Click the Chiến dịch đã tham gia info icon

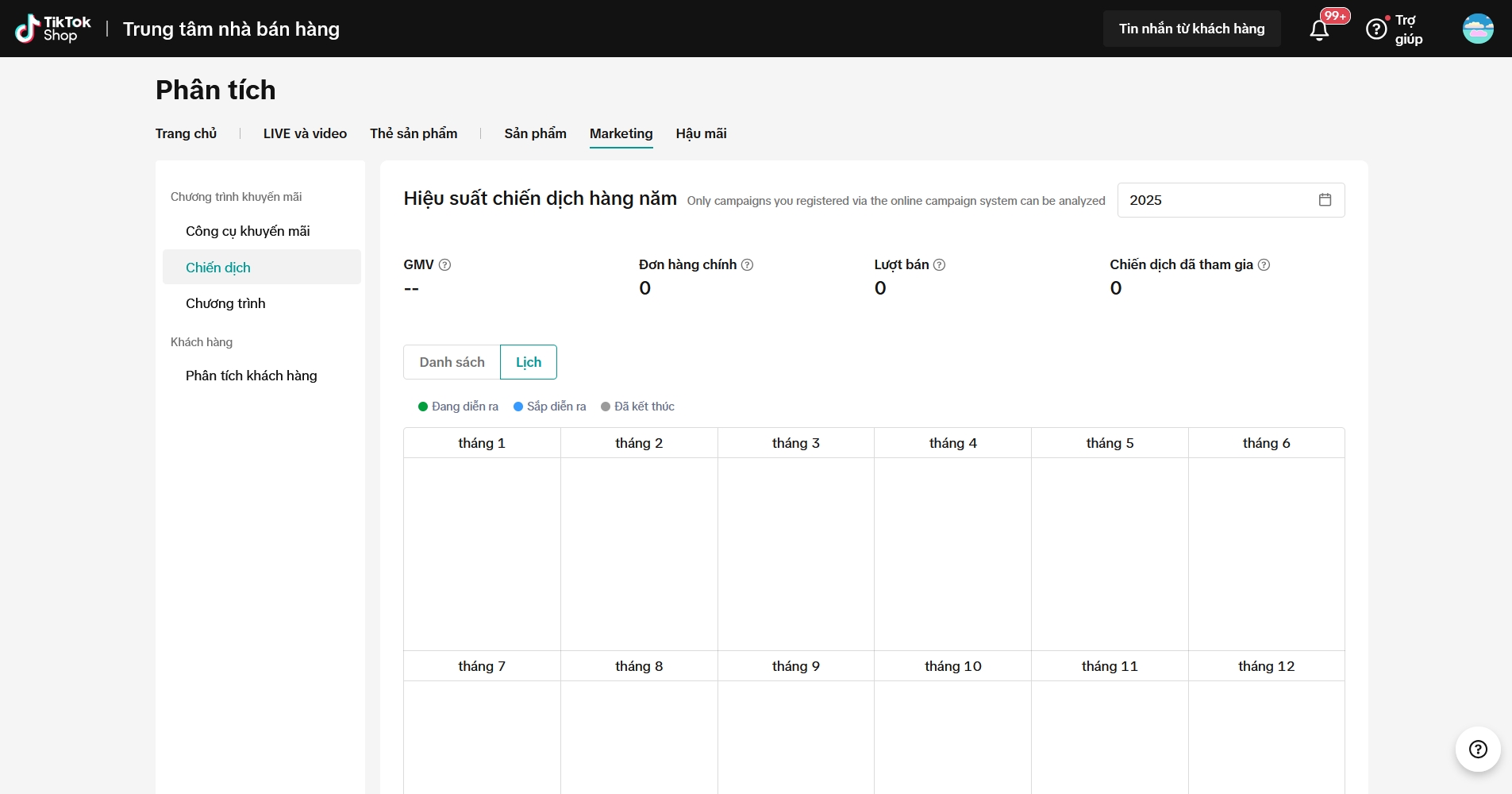(1264, 265)
